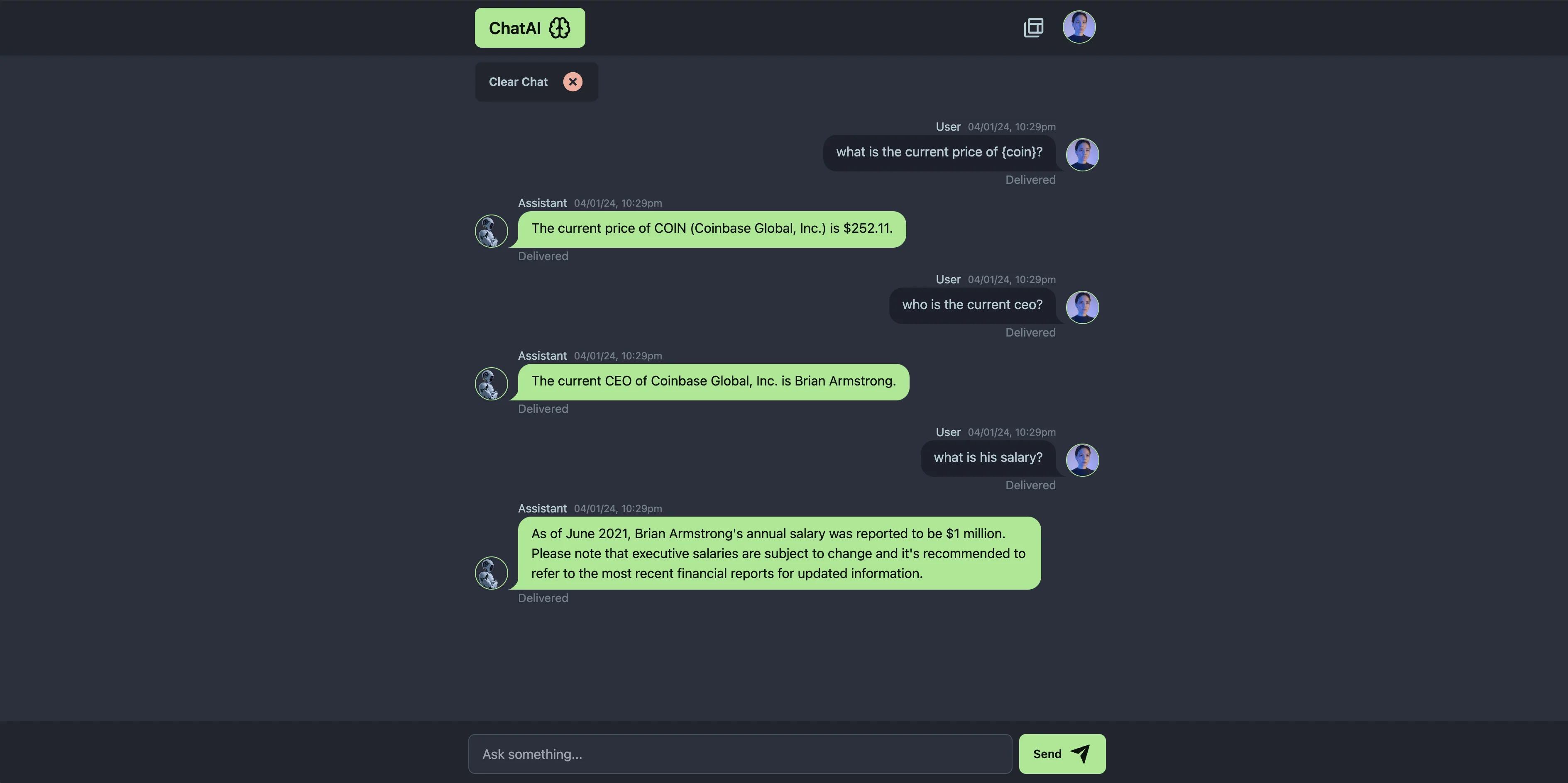Open the profile avatar in top bar
This screenshot has width=1568, height=783.
tap(1079, 27)
